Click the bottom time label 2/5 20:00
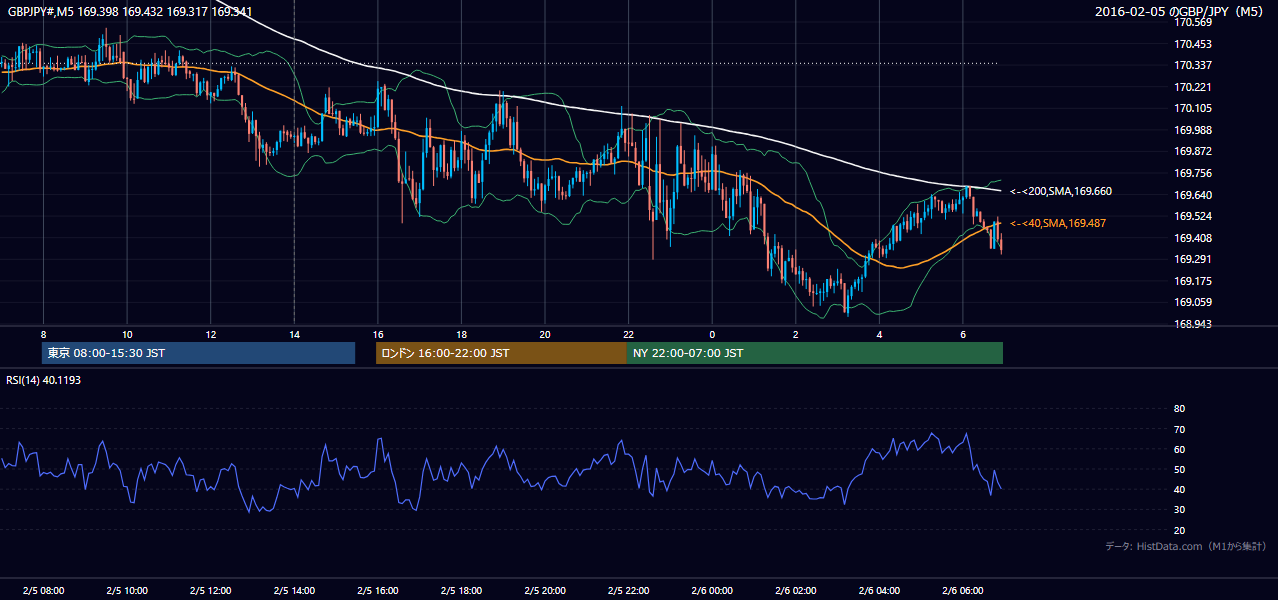 tap(545, 591)
